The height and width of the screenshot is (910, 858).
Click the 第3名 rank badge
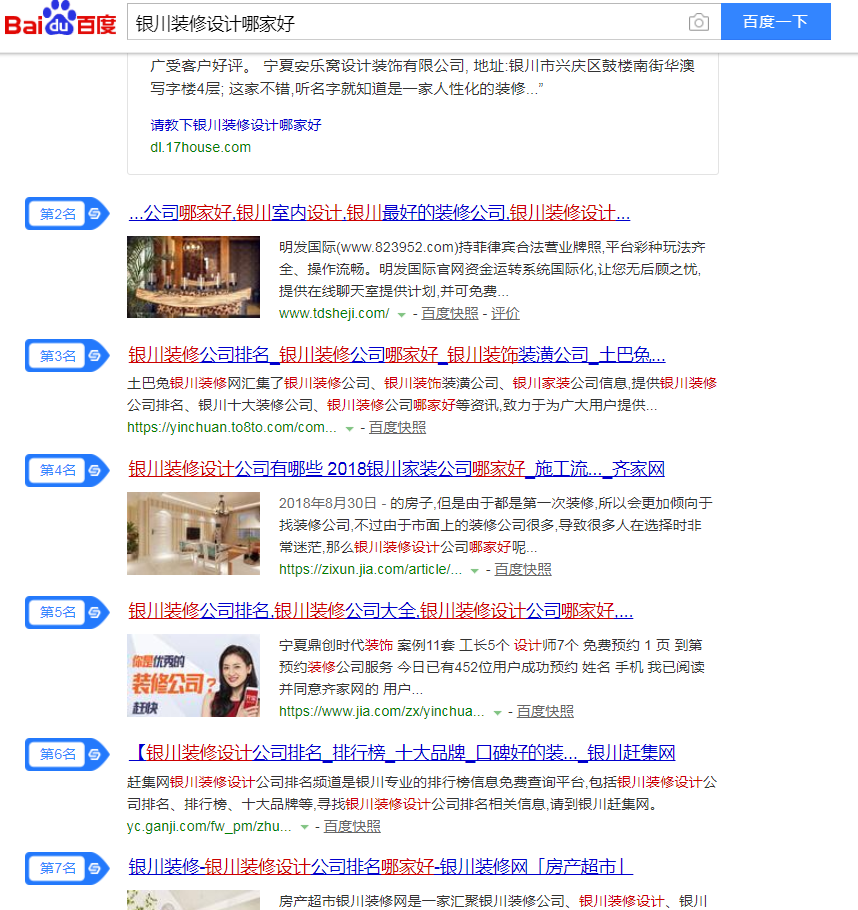coord(67,355)
